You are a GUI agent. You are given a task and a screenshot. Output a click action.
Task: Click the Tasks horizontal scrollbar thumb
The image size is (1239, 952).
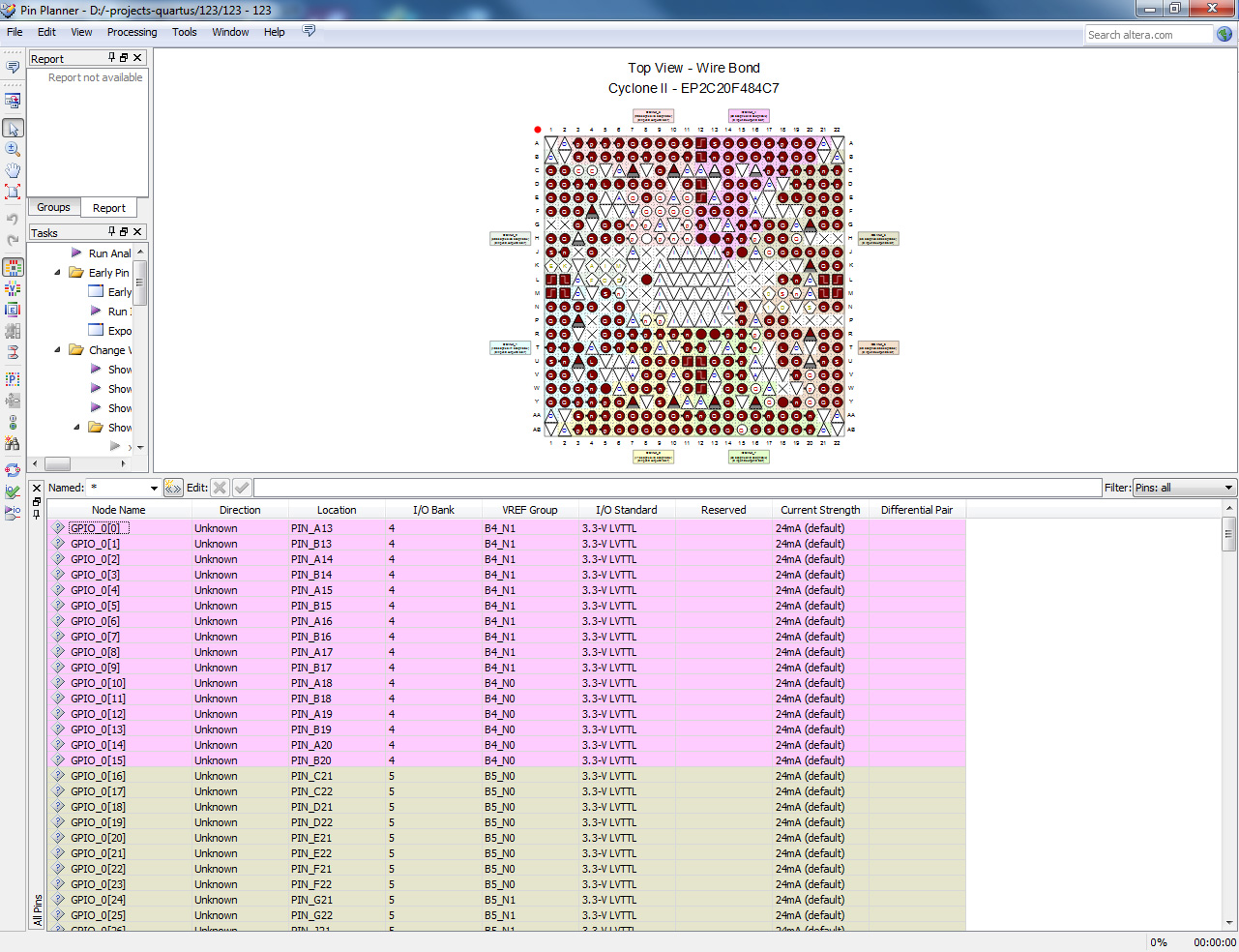pyautogui.click(x=57, y=463)
